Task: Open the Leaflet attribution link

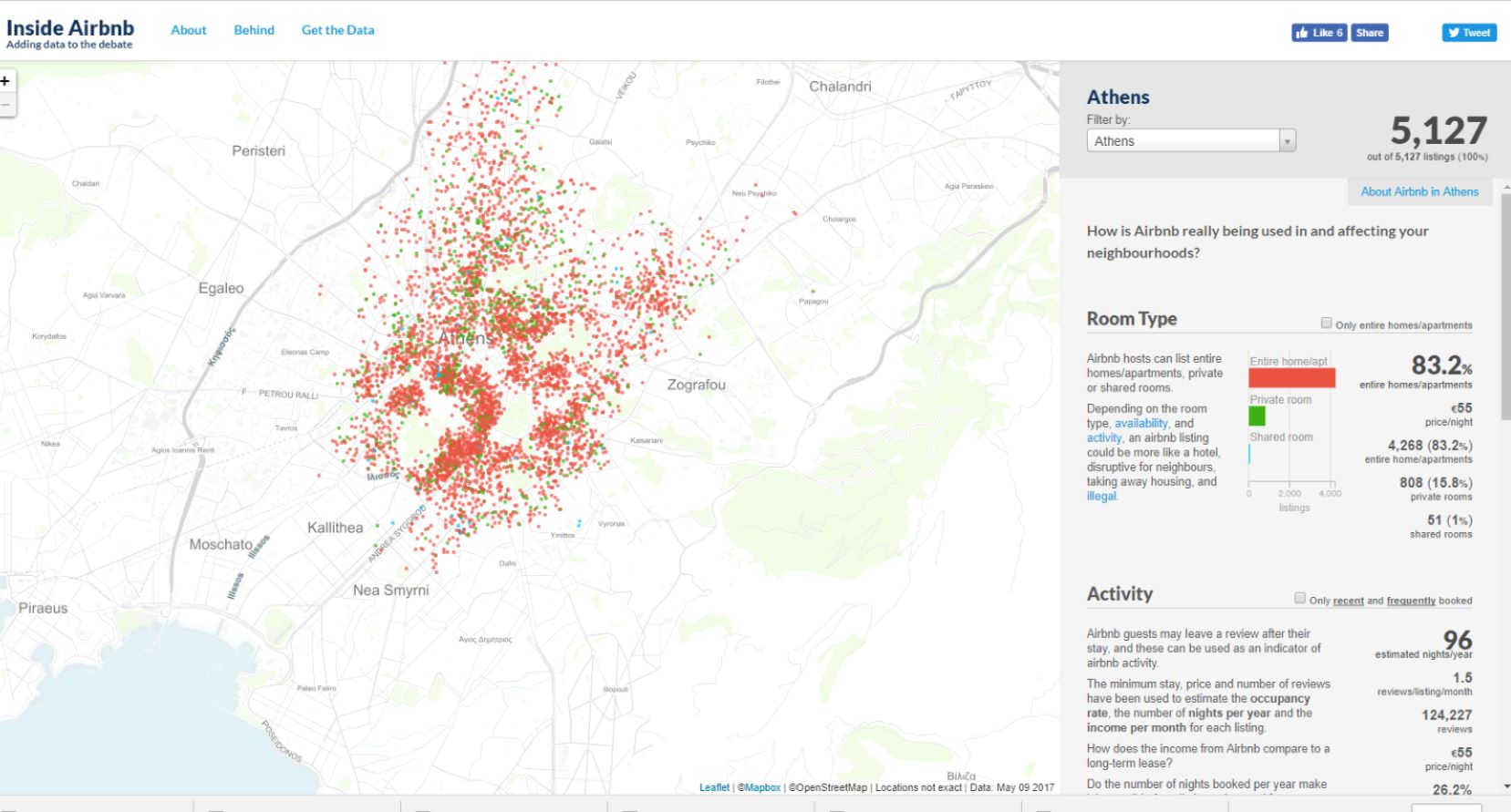Action: click(714, 787)
